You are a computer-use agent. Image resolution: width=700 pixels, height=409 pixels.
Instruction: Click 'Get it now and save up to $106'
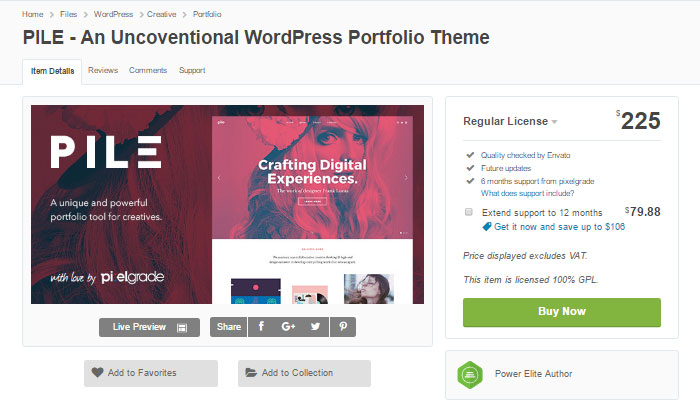tap(559, 227)
